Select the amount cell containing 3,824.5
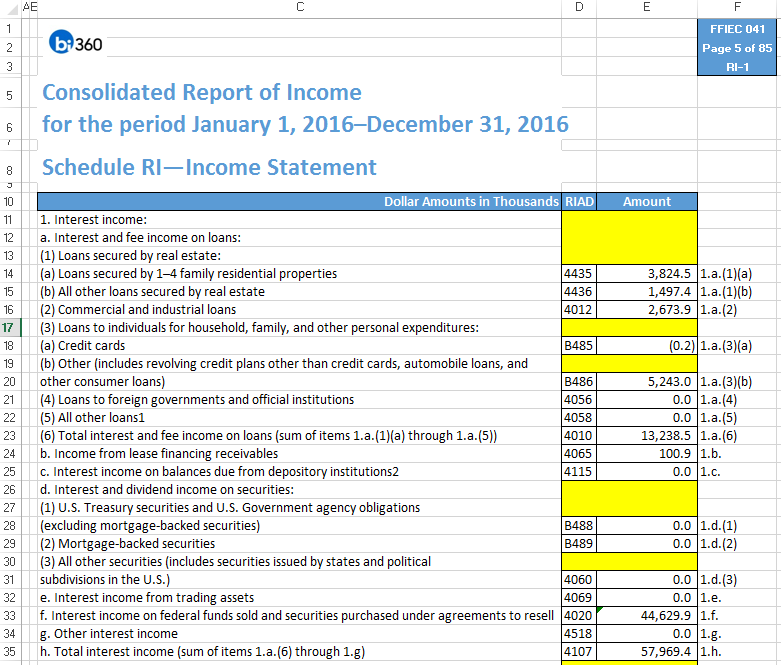781x665 pixels. click(x=646, y=273)
